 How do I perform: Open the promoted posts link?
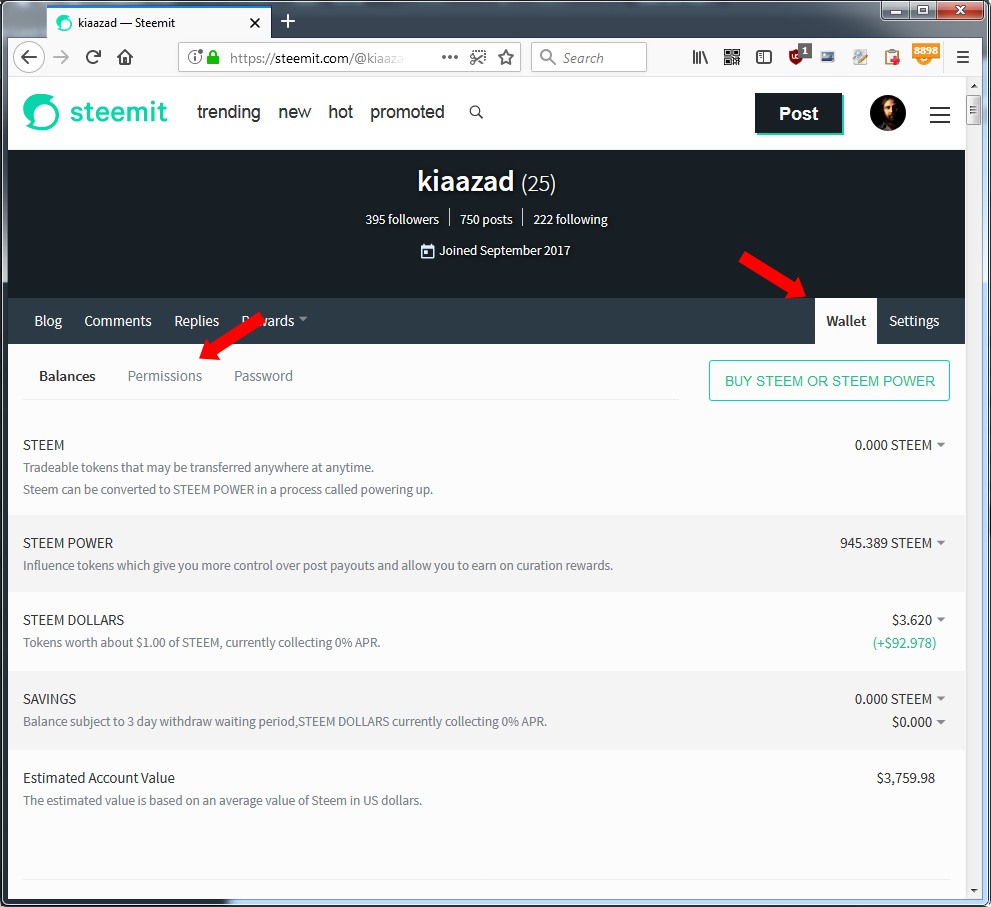tap(407, 112)
